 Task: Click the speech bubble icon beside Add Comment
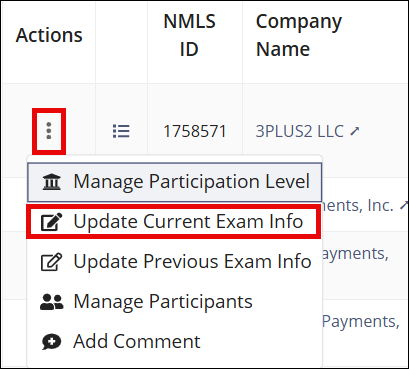(x=51, y=342)
